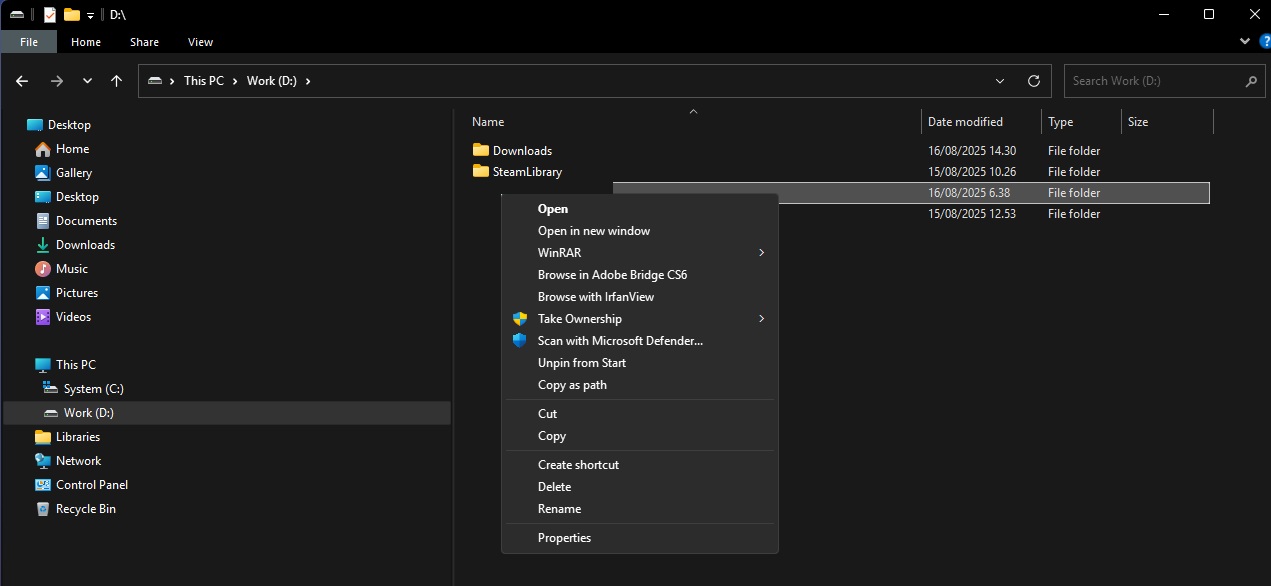
Task: Expand the WinRAR submenu
Action: tap(761, 253)
